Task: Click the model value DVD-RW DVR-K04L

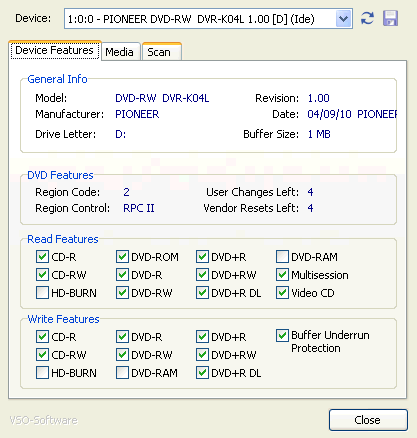Action: point(162,98)
